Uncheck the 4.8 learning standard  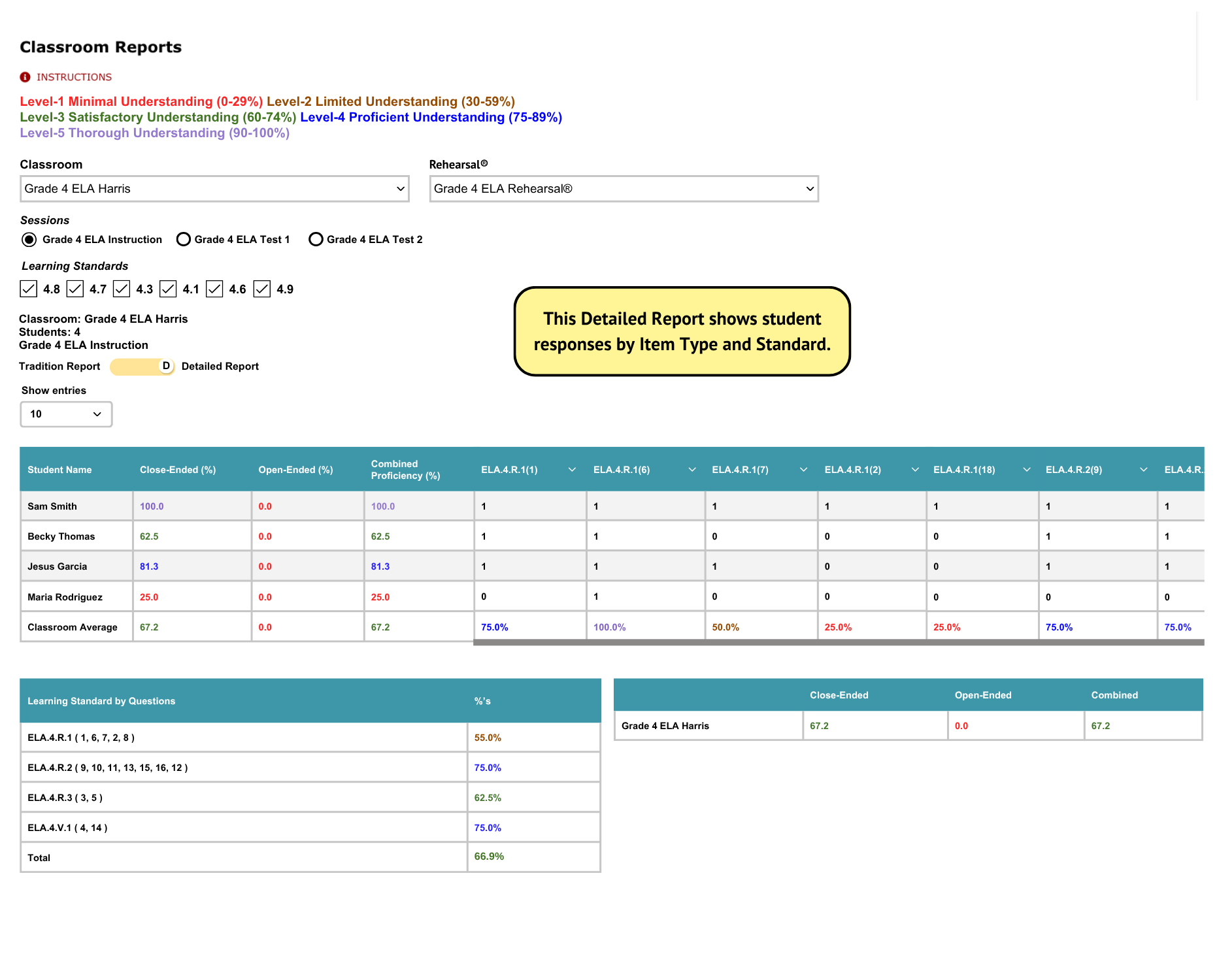28,289
